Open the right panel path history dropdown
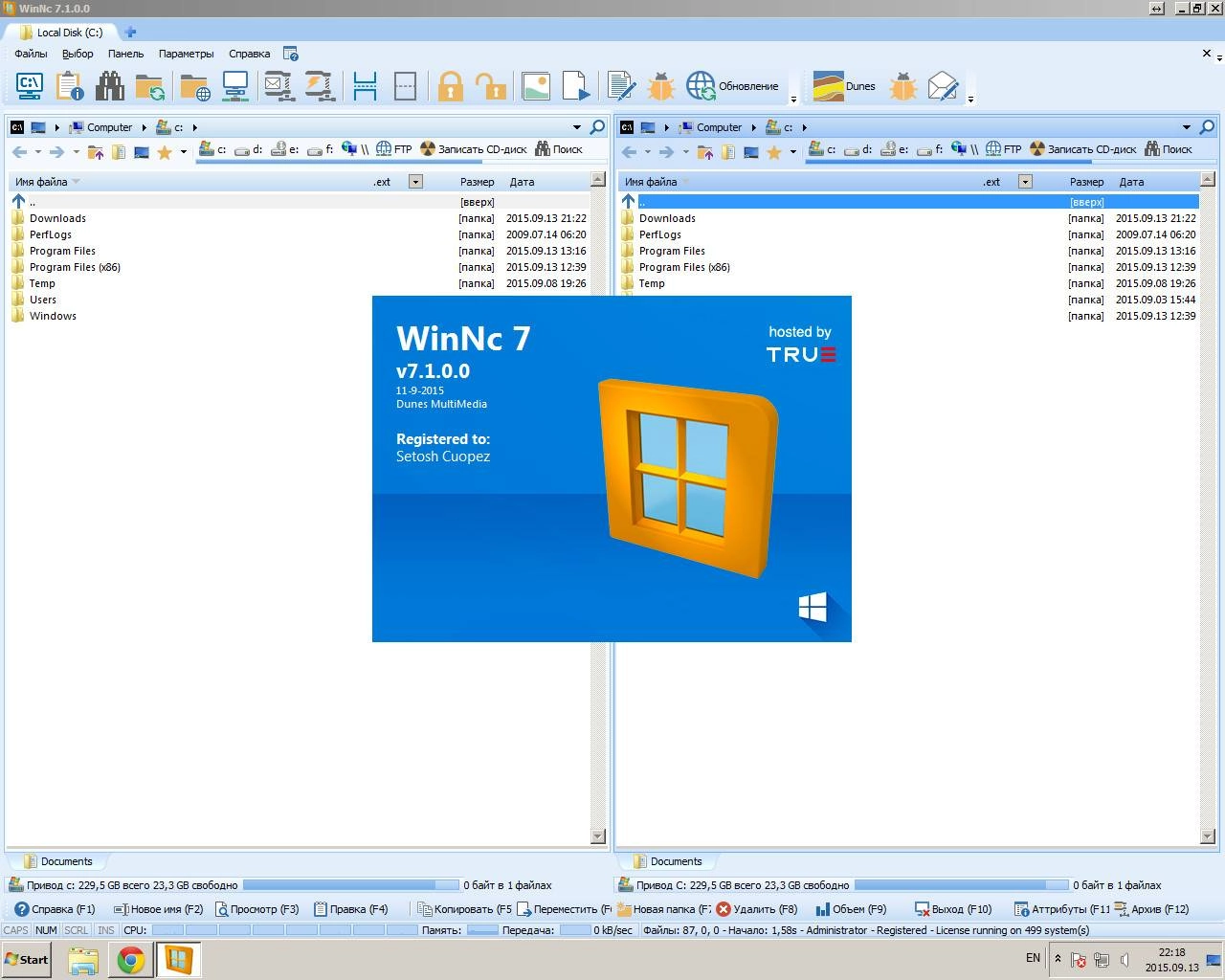 point(1187,127)
